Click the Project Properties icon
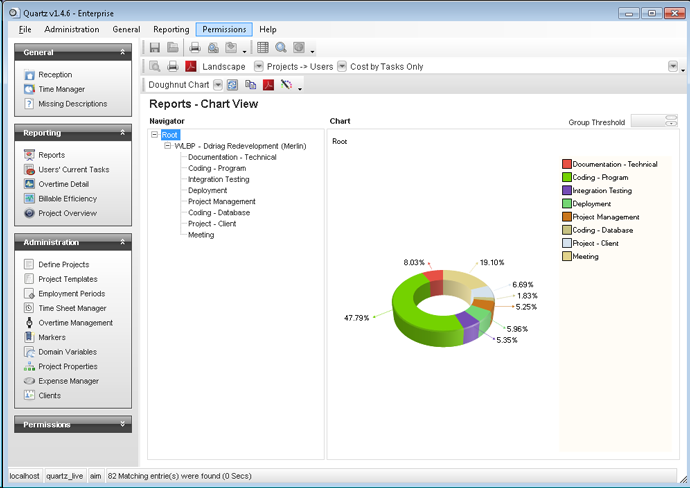The height and width of the screenshot is (488, 690). 29,367
